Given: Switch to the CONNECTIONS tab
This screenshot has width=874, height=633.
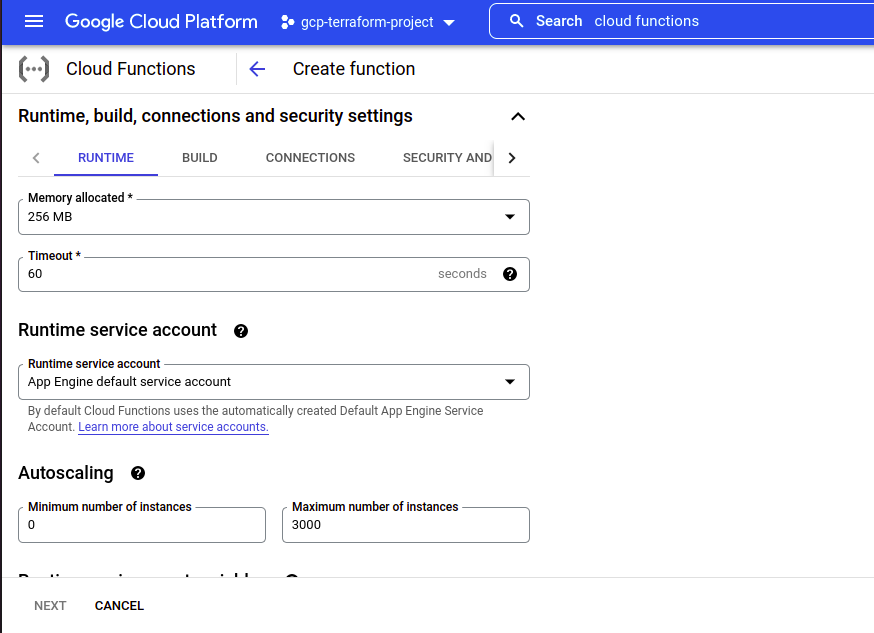Looking at the screenshot, I should (x=310, y=158).
